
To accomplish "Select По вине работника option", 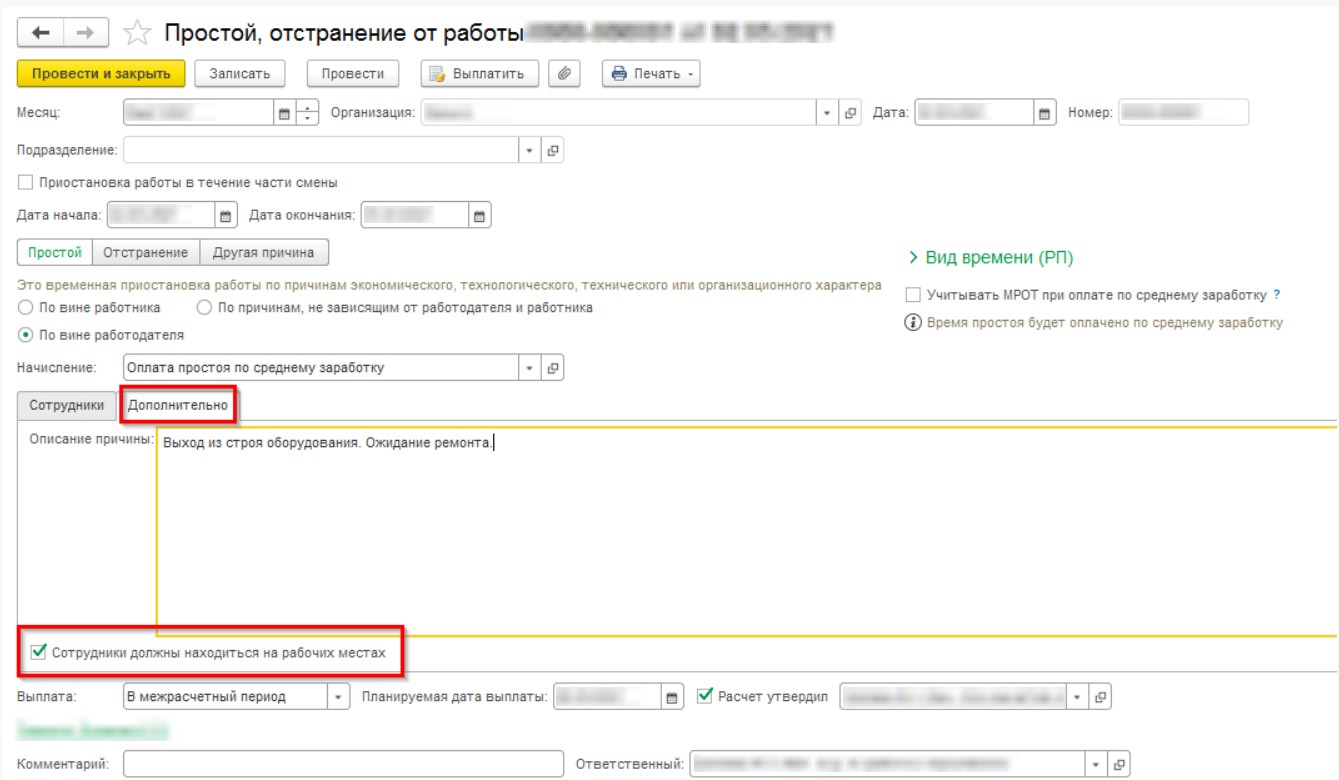I will tap(26, 308).
